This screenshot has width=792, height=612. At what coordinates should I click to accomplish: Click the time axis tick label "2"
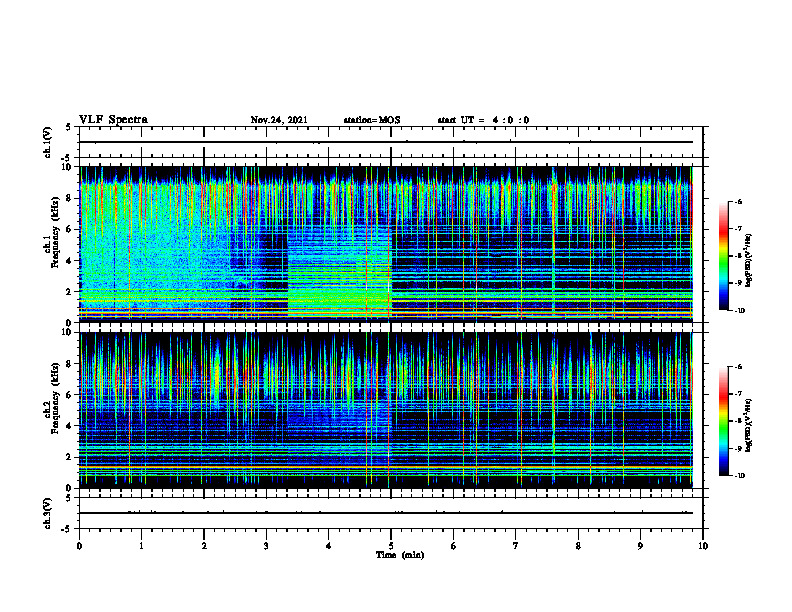[204, 546]
